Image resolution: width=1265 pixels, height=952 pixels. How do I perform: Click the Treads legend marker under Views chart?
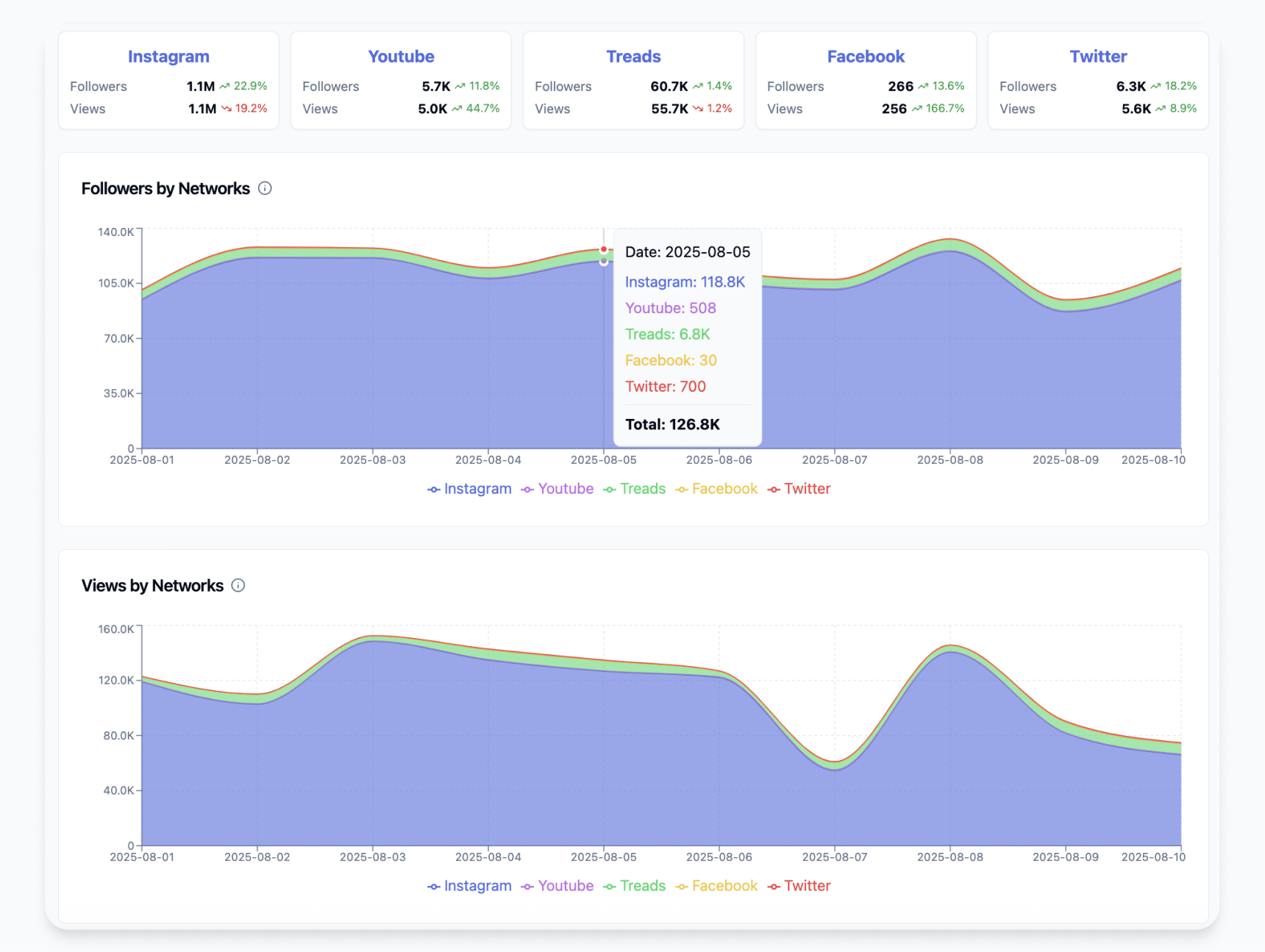(609, 886)
